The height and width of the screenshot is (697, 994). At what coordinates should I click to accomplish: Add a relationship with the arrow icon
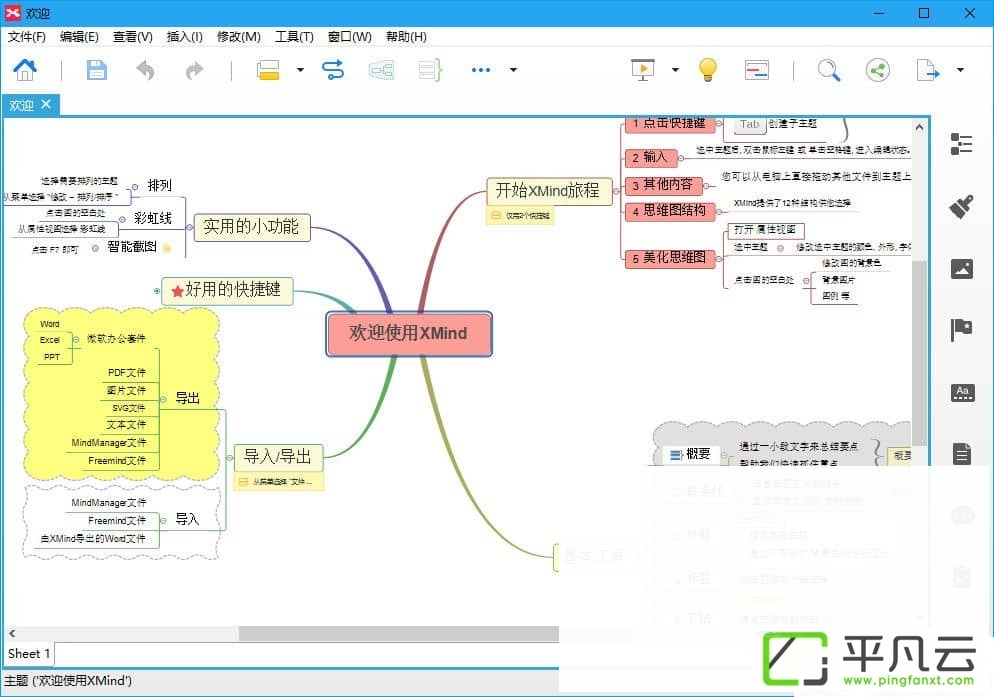[x=333, y=70]
